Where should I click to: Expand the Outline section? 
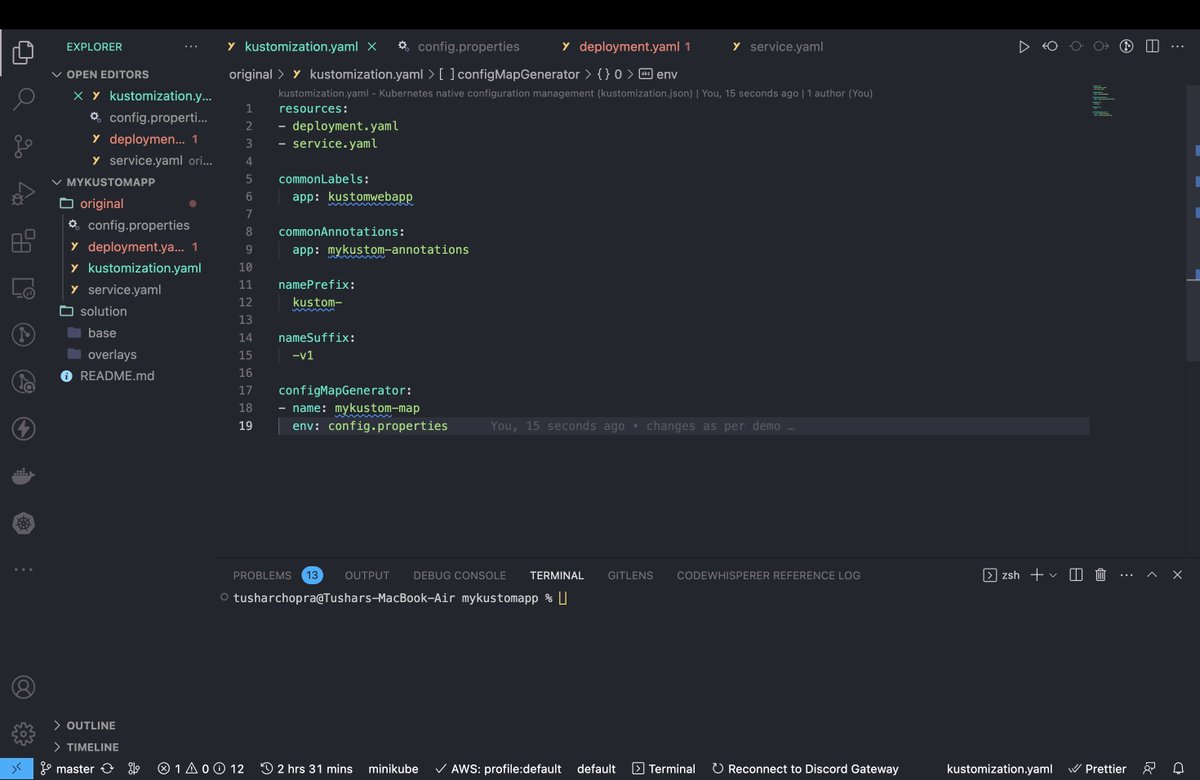(90, 725)
